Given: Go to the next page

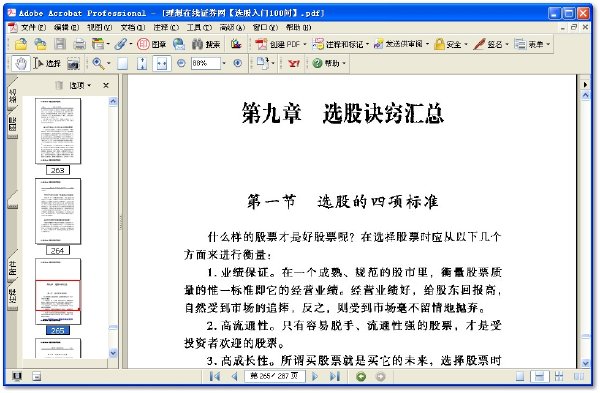Looking at the screenshot, I should coord(315,377).
